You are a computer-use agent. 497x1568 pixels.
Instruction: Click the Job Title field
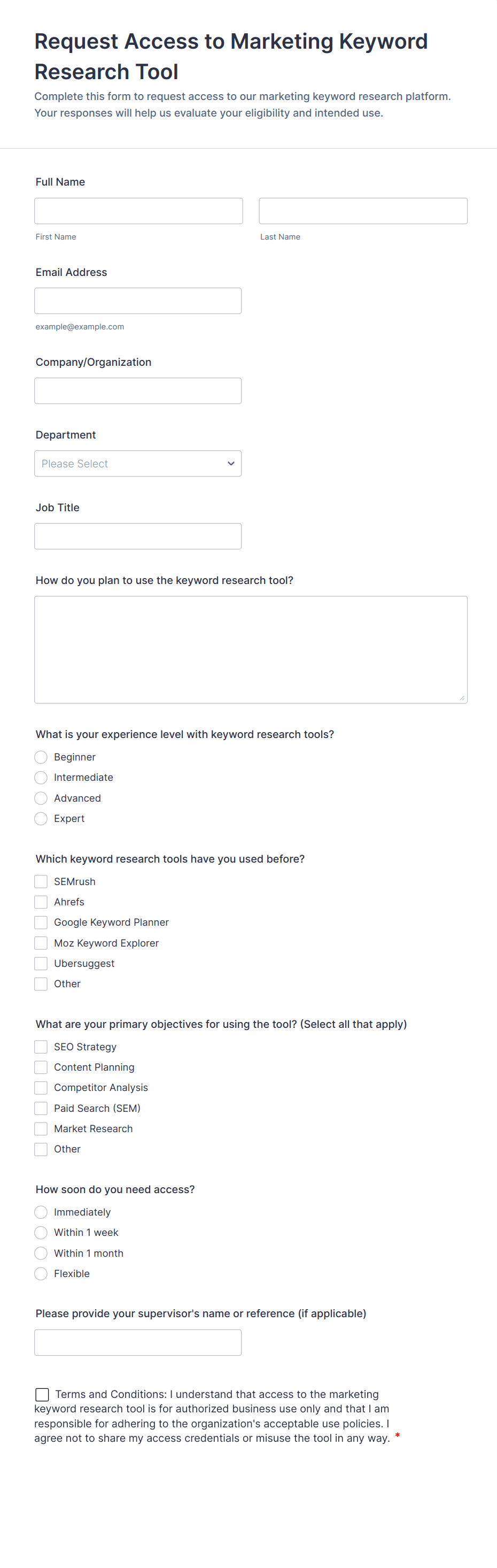pyautogui.click(x=138, y=536)
